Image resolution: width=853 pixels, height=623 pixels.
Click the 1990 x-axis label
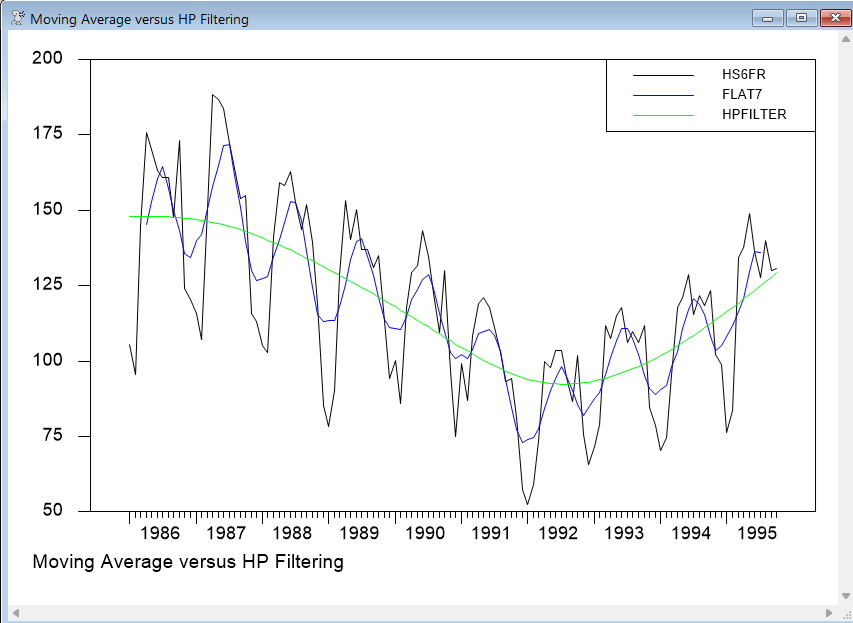pyautogui.click(x=426, y=532)
